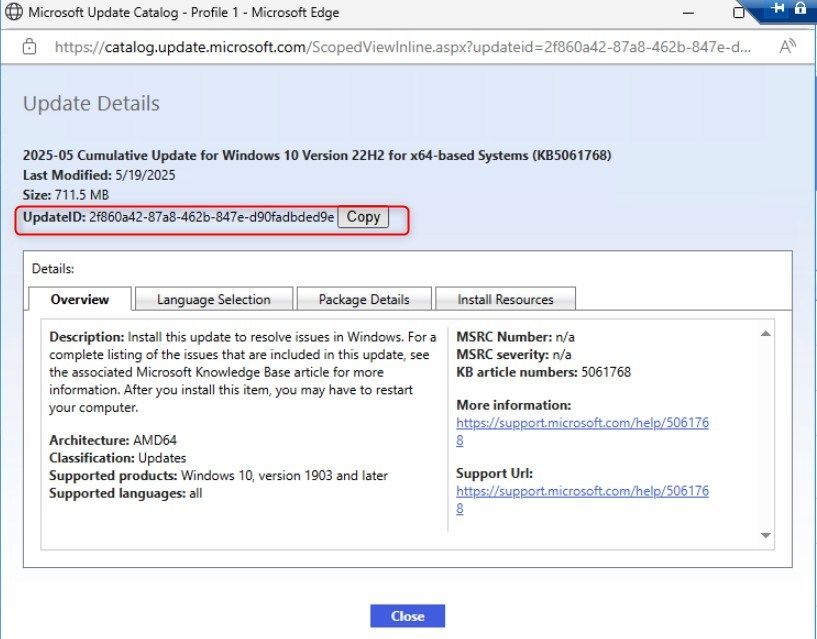The image size is (817, 639).
Task: Click the pin icon in the title bar
Action: click(776, 9)
